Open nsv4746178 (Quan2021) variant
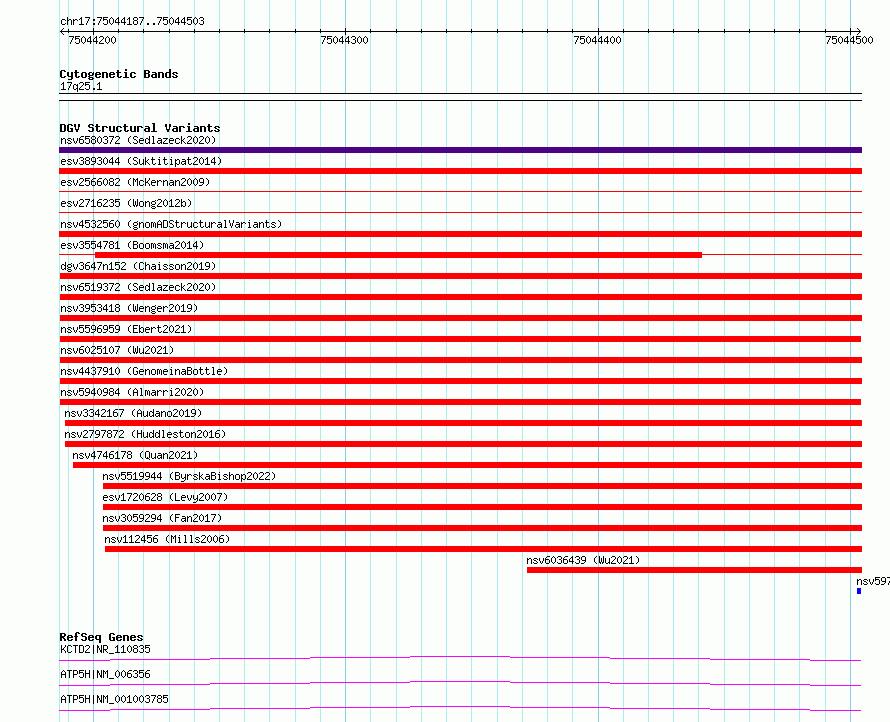 (x=135, y=455)
